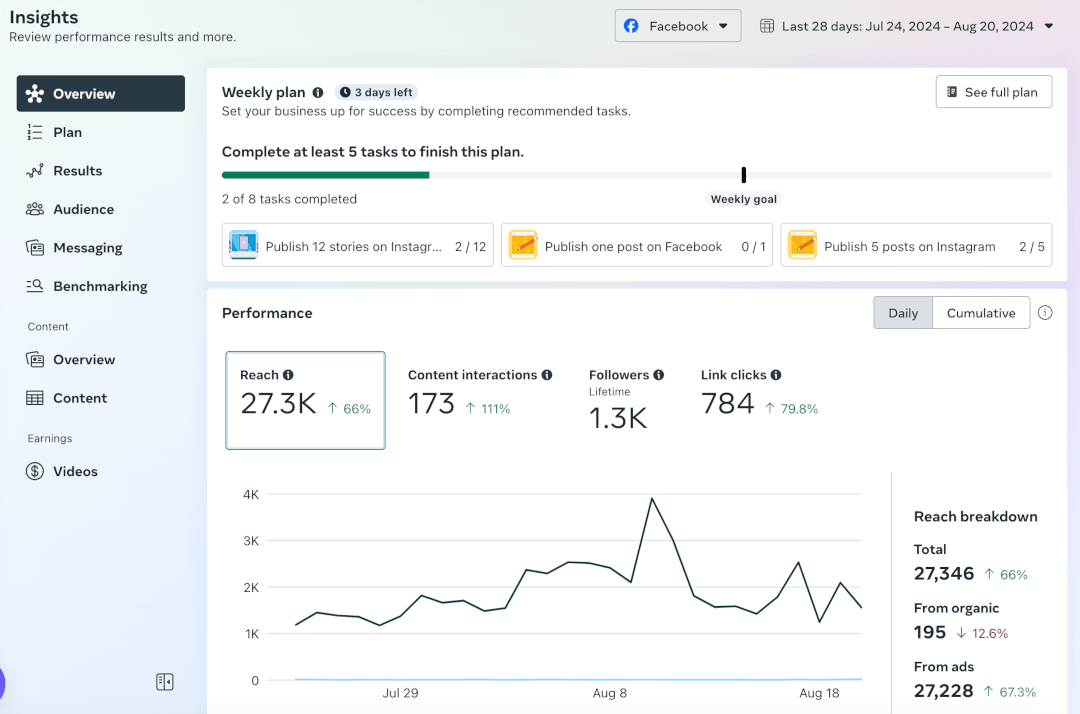Click the Weekly goal marker on progress bar
This screenshot has width=1080, height=714.
click(743, 175)
